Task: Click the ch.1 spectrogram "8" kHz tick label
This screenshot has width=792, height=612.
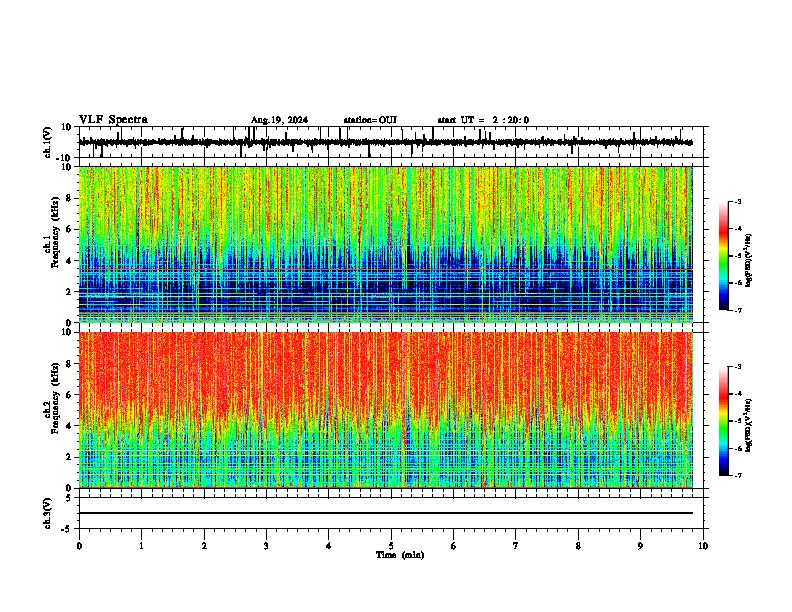Action: point(69,198)
